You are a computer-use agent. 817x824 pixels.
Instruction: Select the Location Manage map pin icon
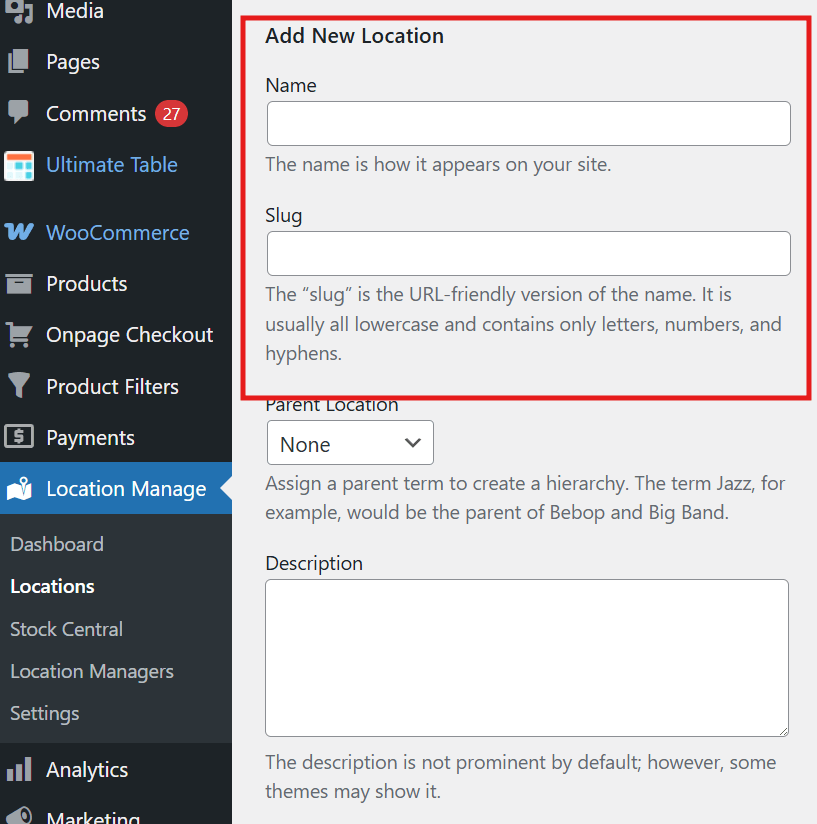21,488
